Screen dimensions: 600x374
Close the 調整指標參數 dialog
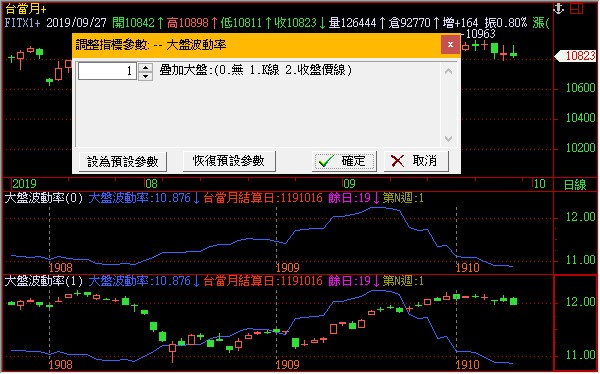coord(450,45)
